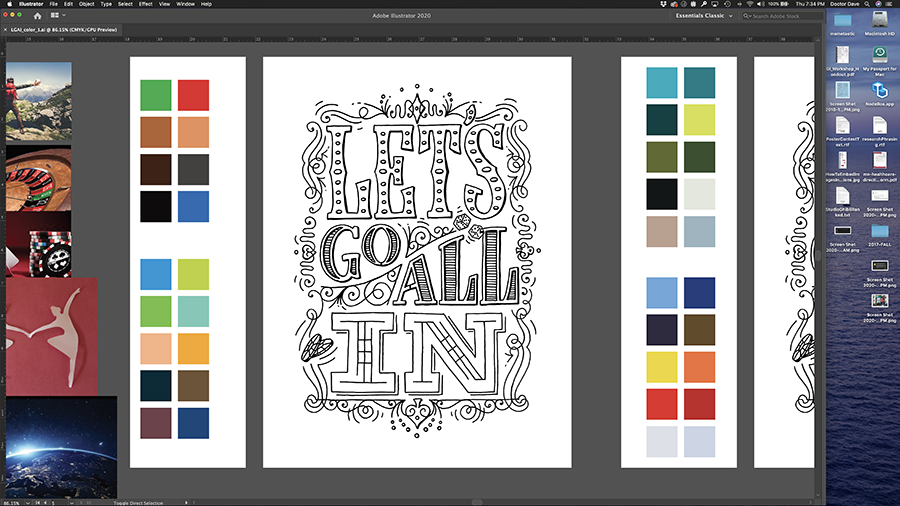This screenshot has height=506, width=900.
Task: Click the Doctor Dave user name in menu bar
Action: (x=845, y=3)
